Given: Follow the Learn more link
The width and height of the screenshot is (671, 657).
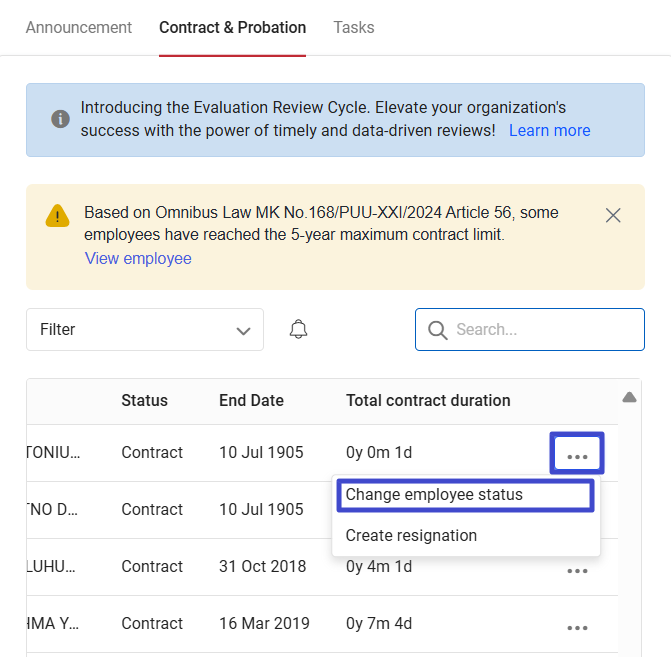Looking at the screenshot, I should pyautogui.click(x=549, y=131).
